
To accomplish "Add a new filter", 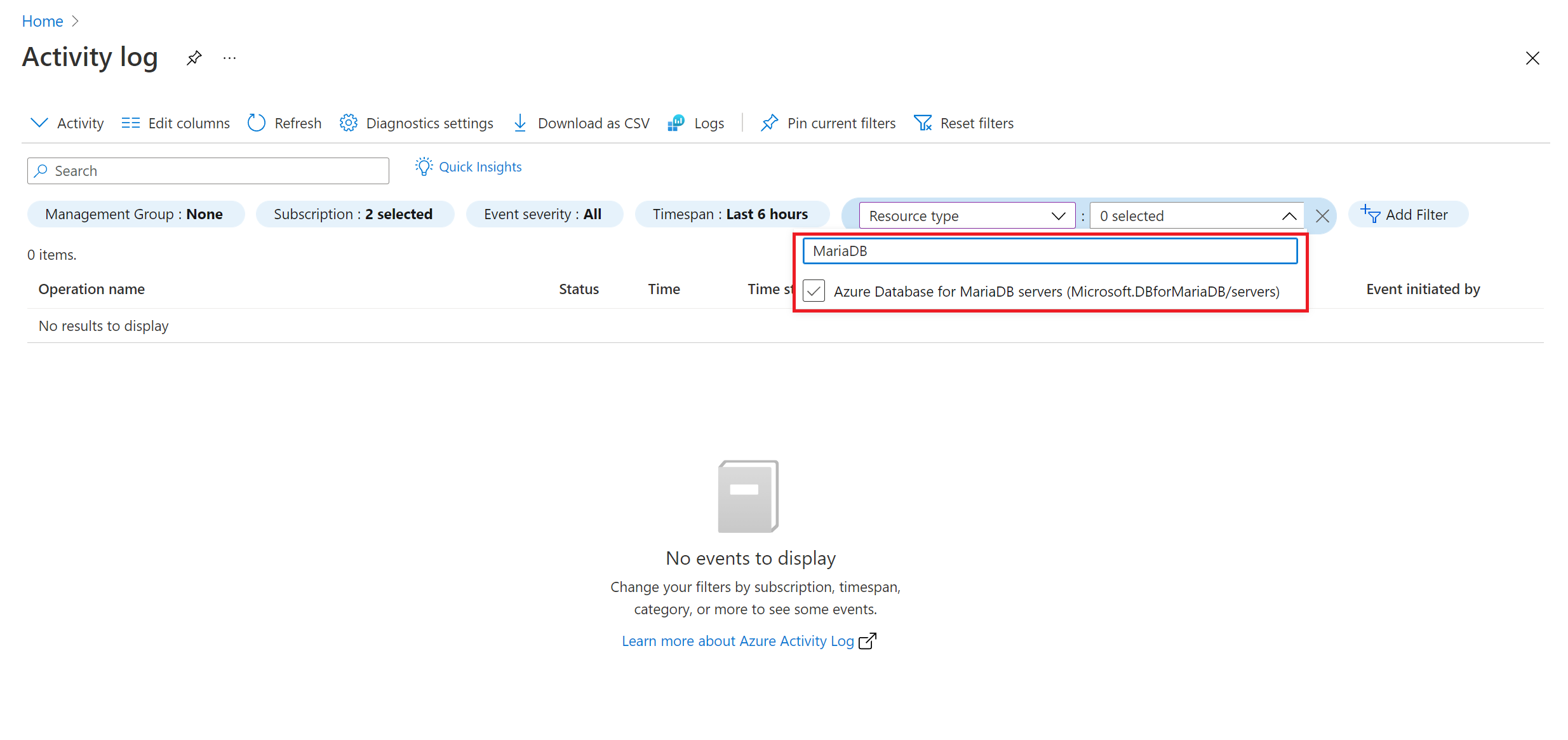I will tap(1407, 214).
